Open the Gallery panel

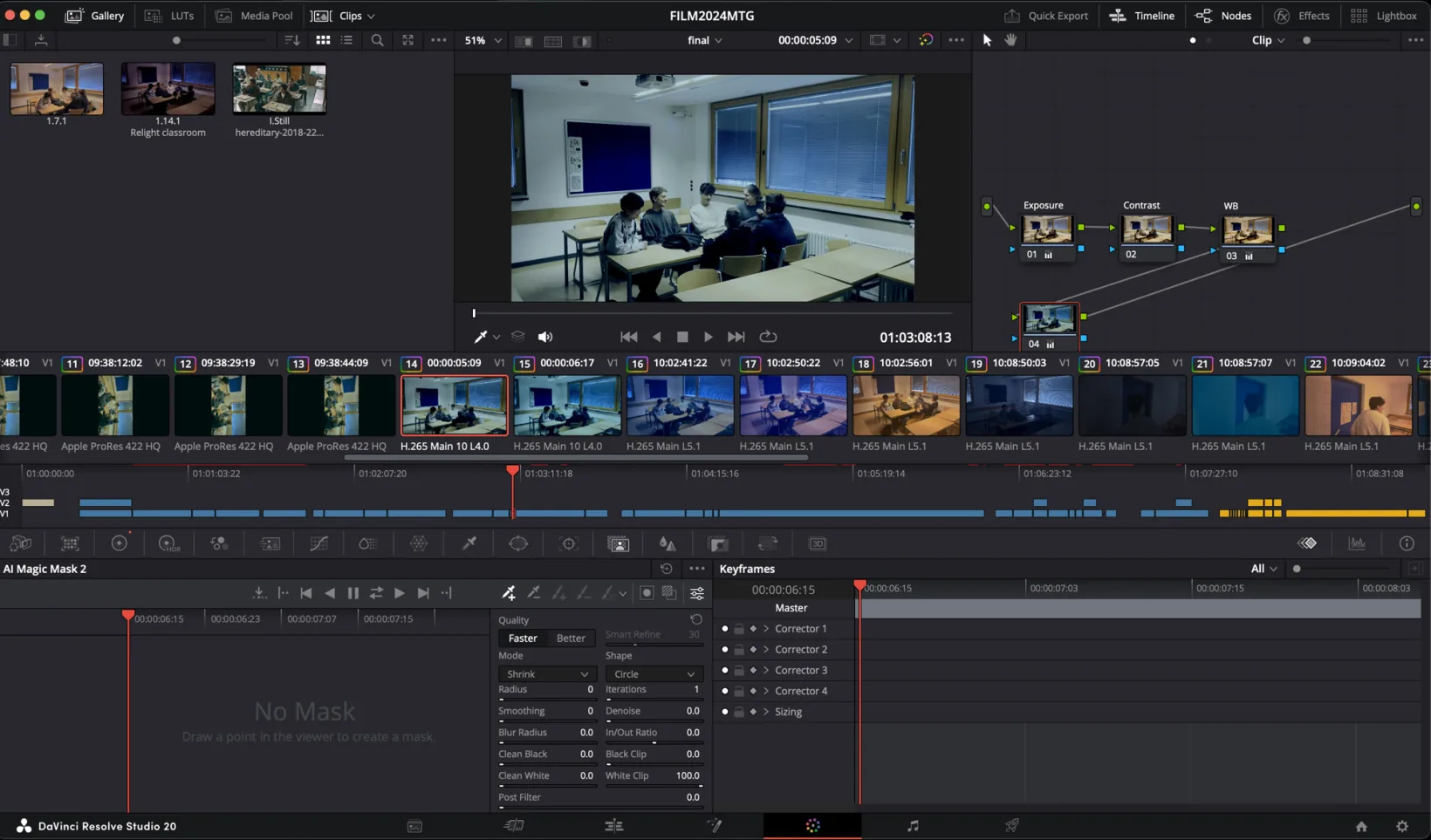[94, 16]
